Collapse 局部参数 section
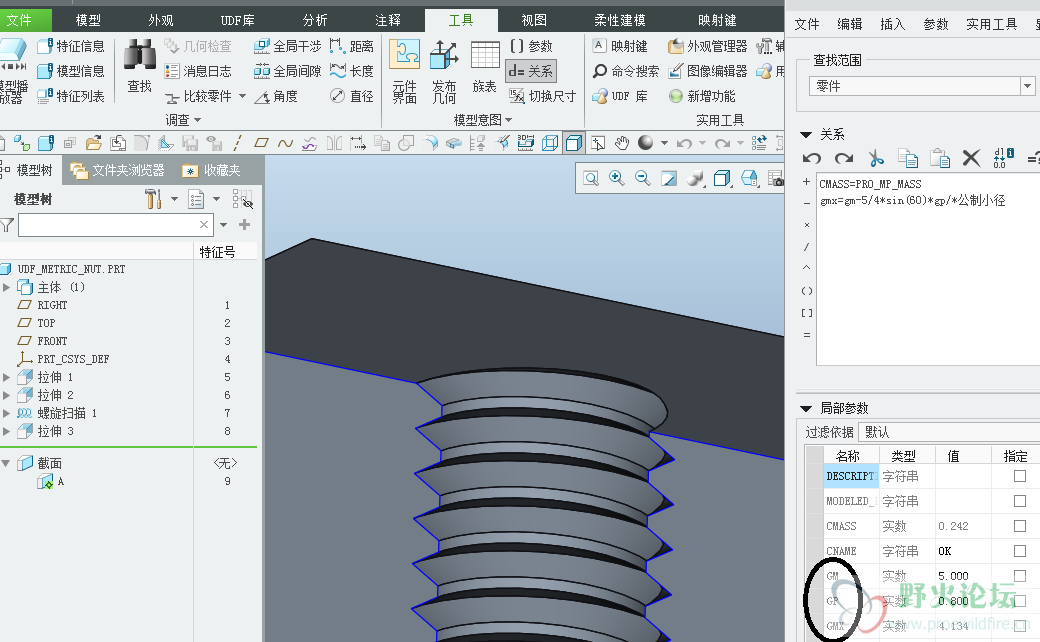Screen dimensions: 1040x642 tap(807, 408)
